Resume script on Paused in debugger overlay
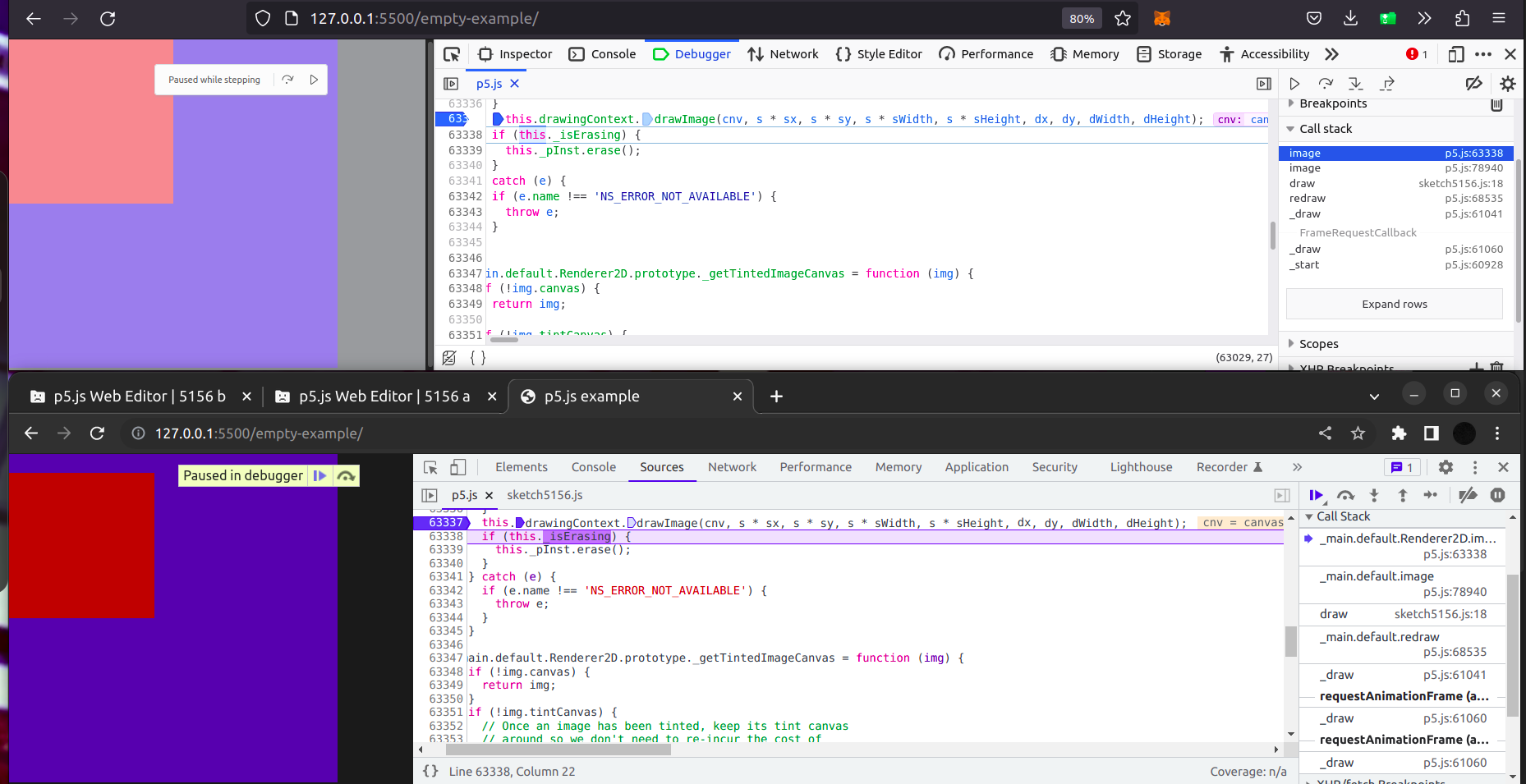This screenshot has width=1526, height=784. [x=320, y=475]
